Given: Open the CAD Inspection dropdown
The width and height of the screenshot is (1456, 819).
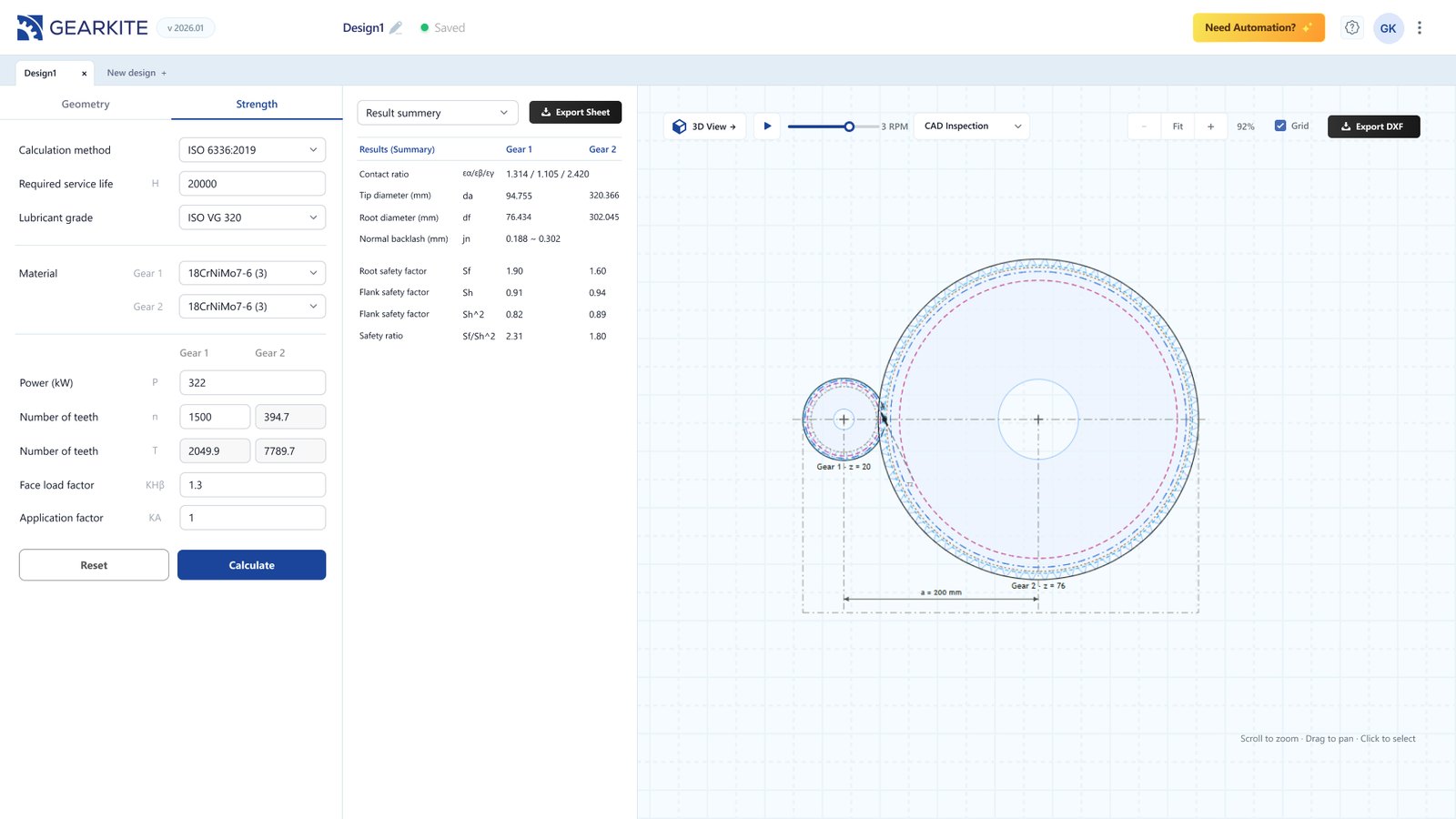Looking at the screenshot, I should pos(972,126).
